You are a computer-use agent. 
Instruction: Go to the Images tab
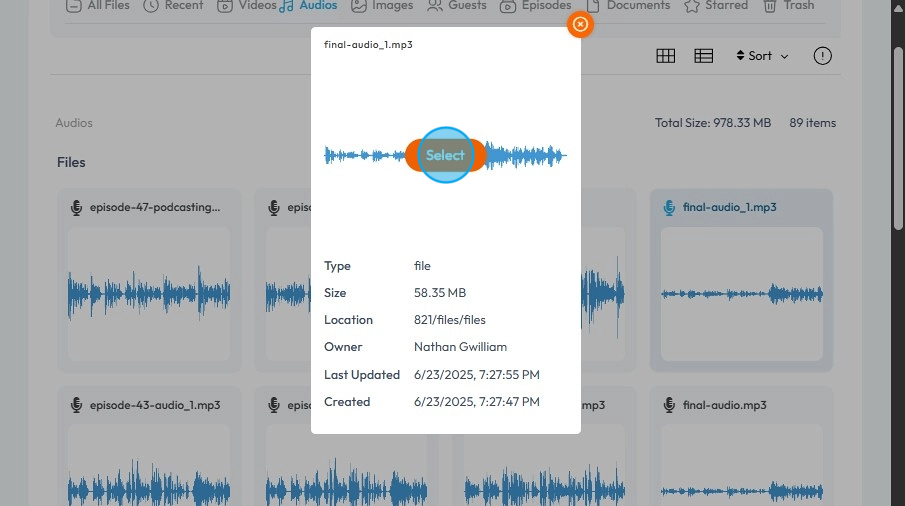click(x=382, y=6)
